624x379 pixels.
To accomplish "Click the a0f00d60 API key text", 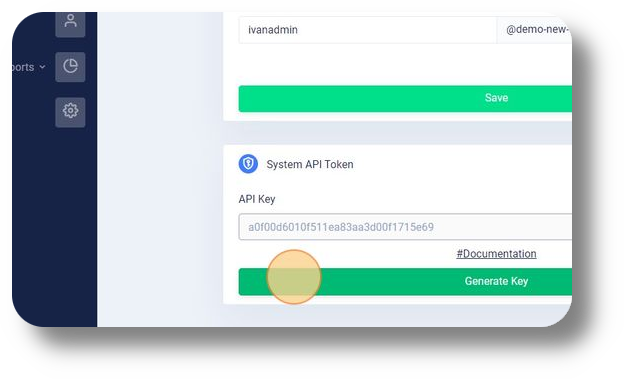I will click(341, 227).
